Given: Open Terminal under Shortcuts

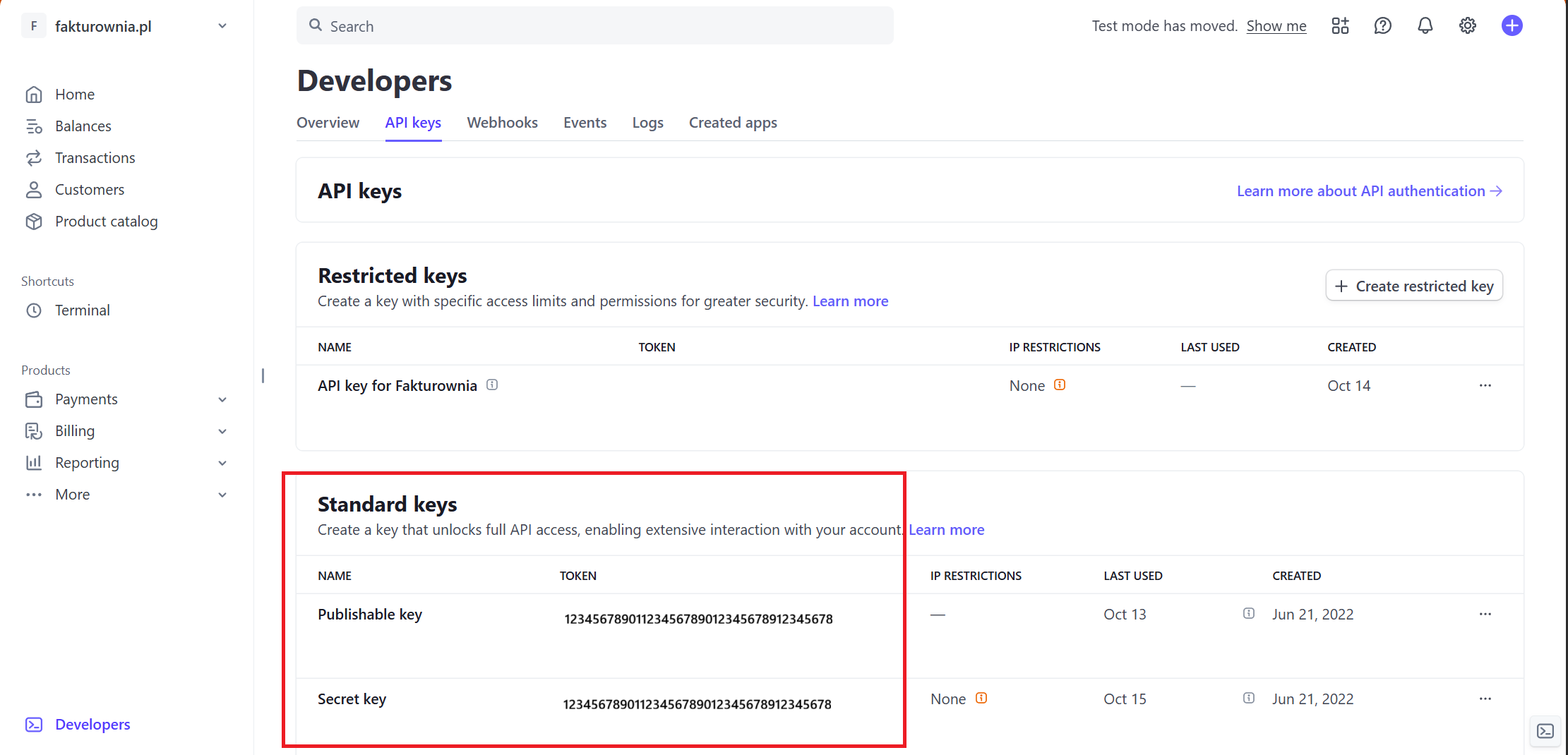Looking at the screenshot, I should click(x=83, y=310).
